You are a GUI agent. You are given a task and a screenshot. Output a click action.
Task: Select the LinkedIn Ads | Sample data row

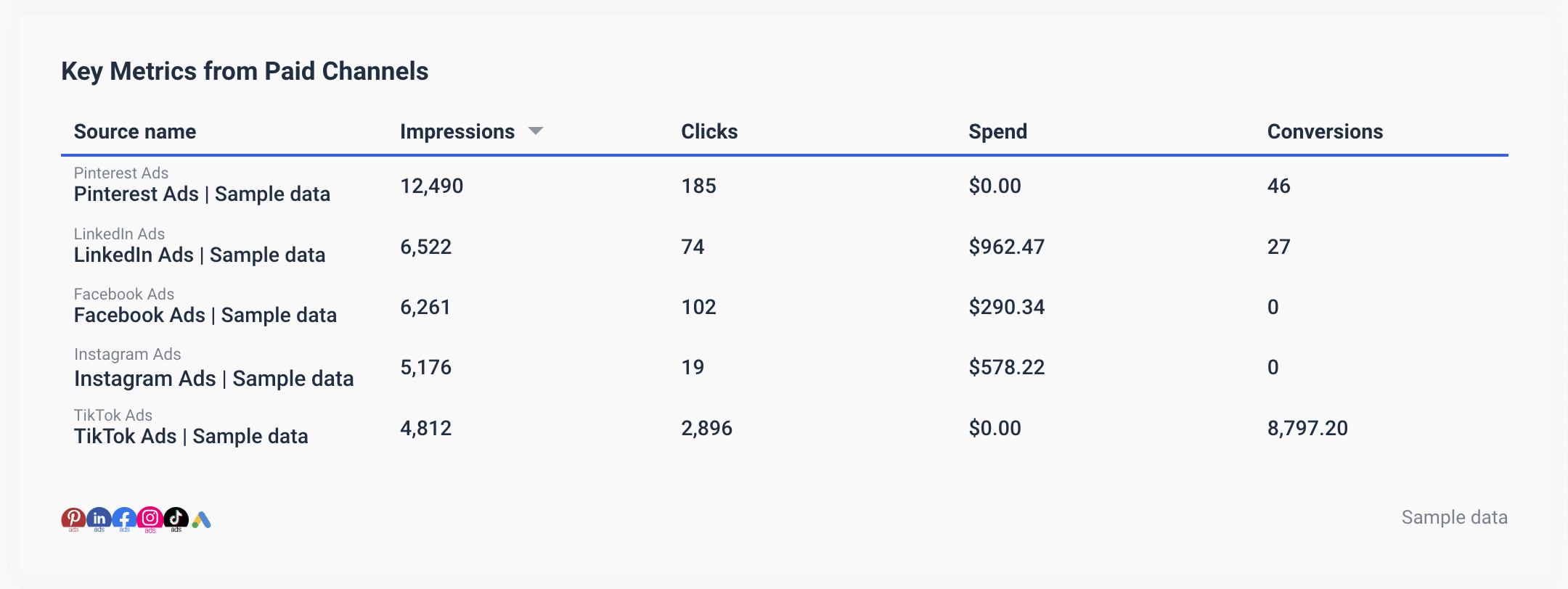(200, 255)
